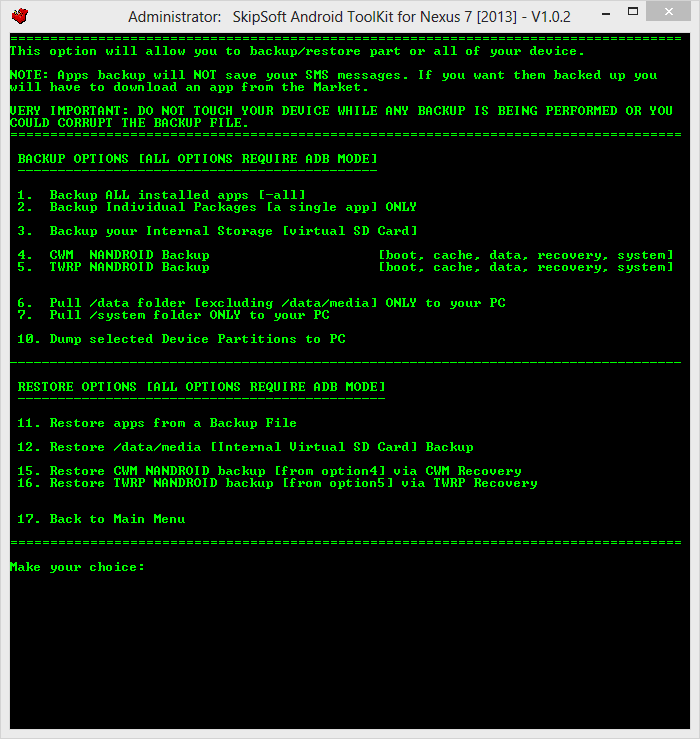The height and width of the screenshot is (739, 700).
Task: Click CWM NANDROID Backup option 4
Action: 114,255
